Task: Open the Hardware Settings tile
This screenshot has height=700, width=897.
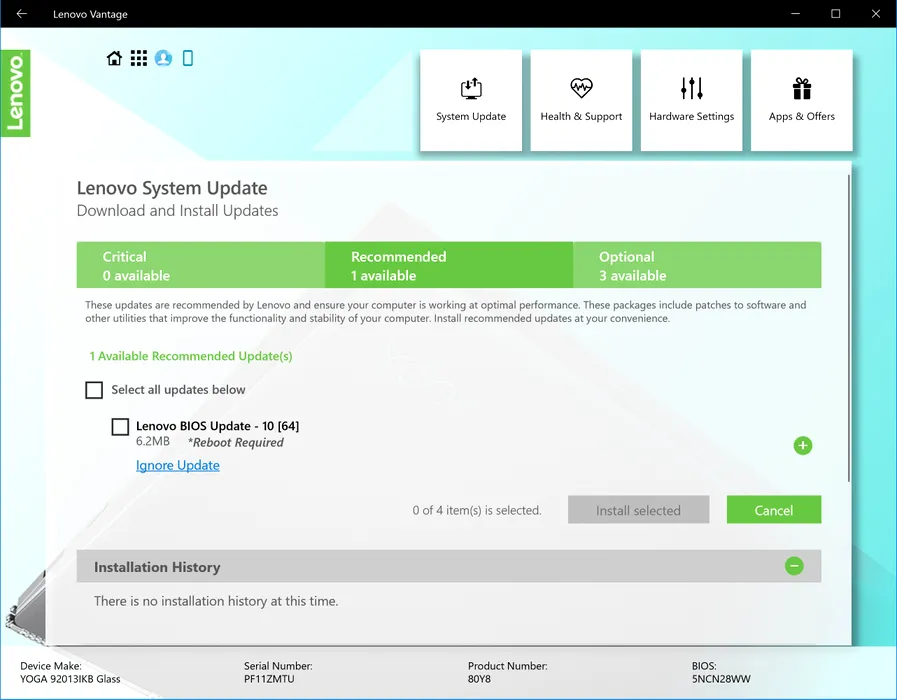Action: 692,101
